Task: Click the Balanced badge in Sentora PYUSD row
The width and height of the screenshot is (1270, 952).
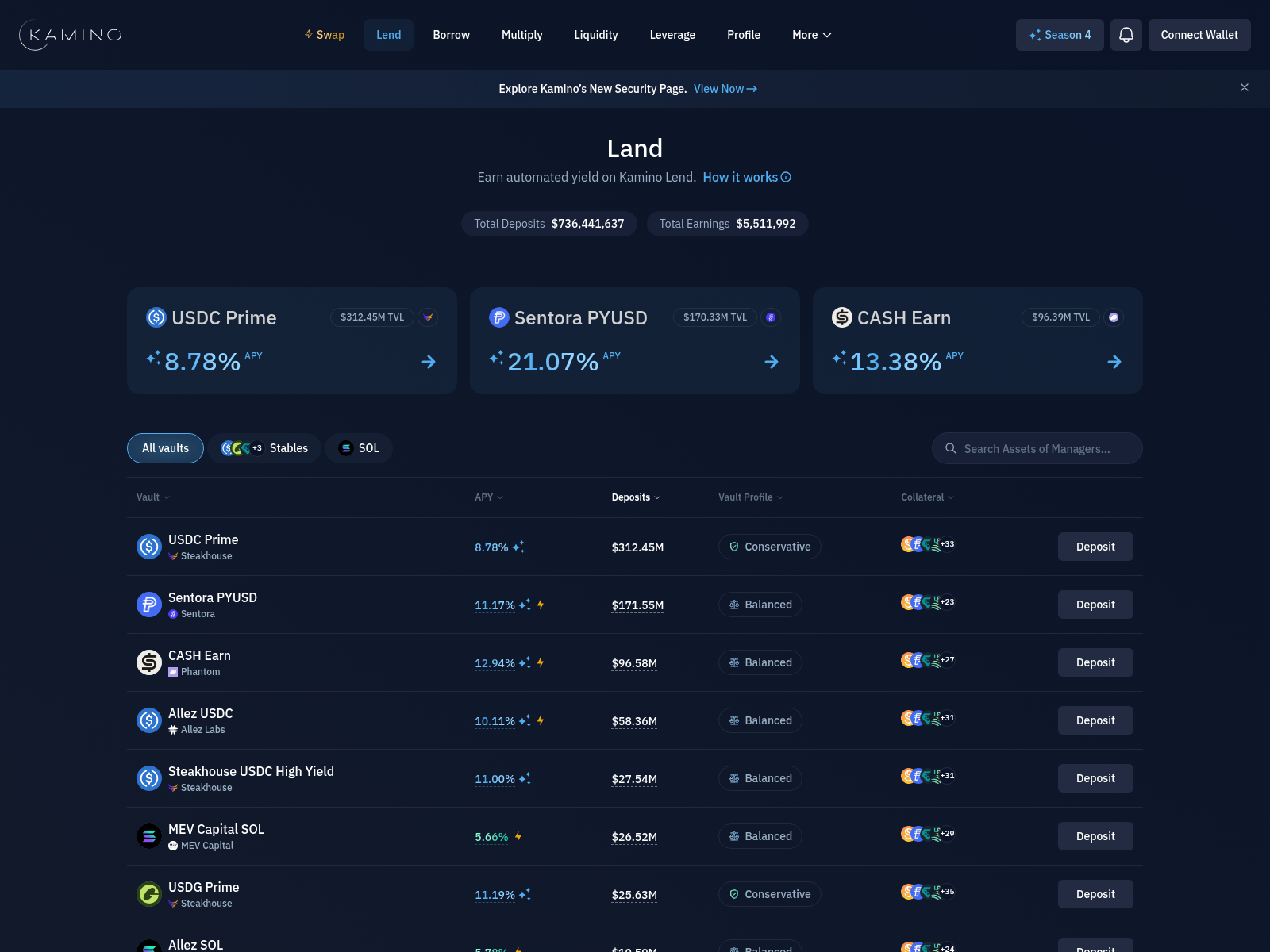Action: (x=760, y=605)
